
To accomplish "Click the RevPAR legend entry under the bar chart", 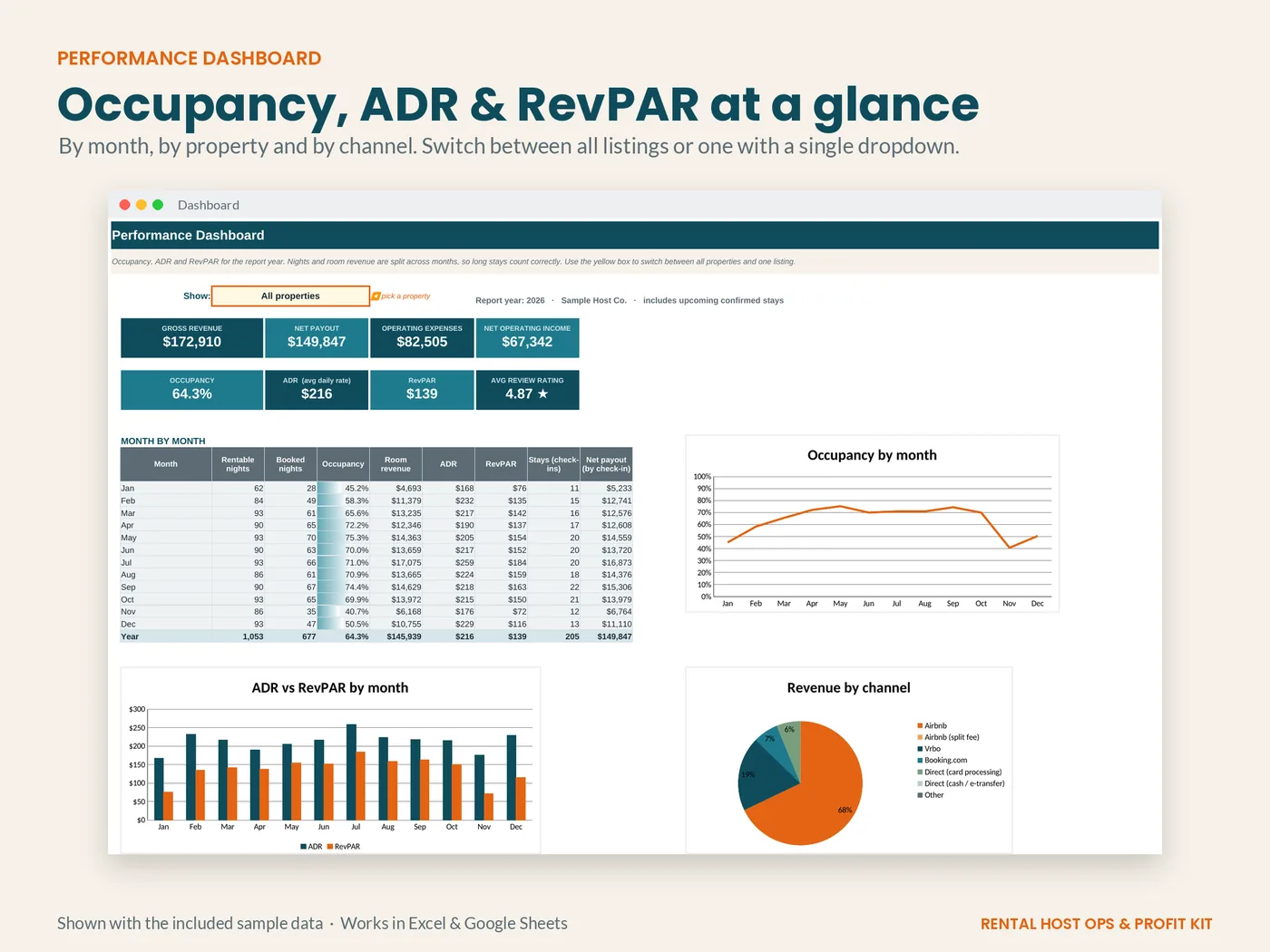I will (344, 847).
